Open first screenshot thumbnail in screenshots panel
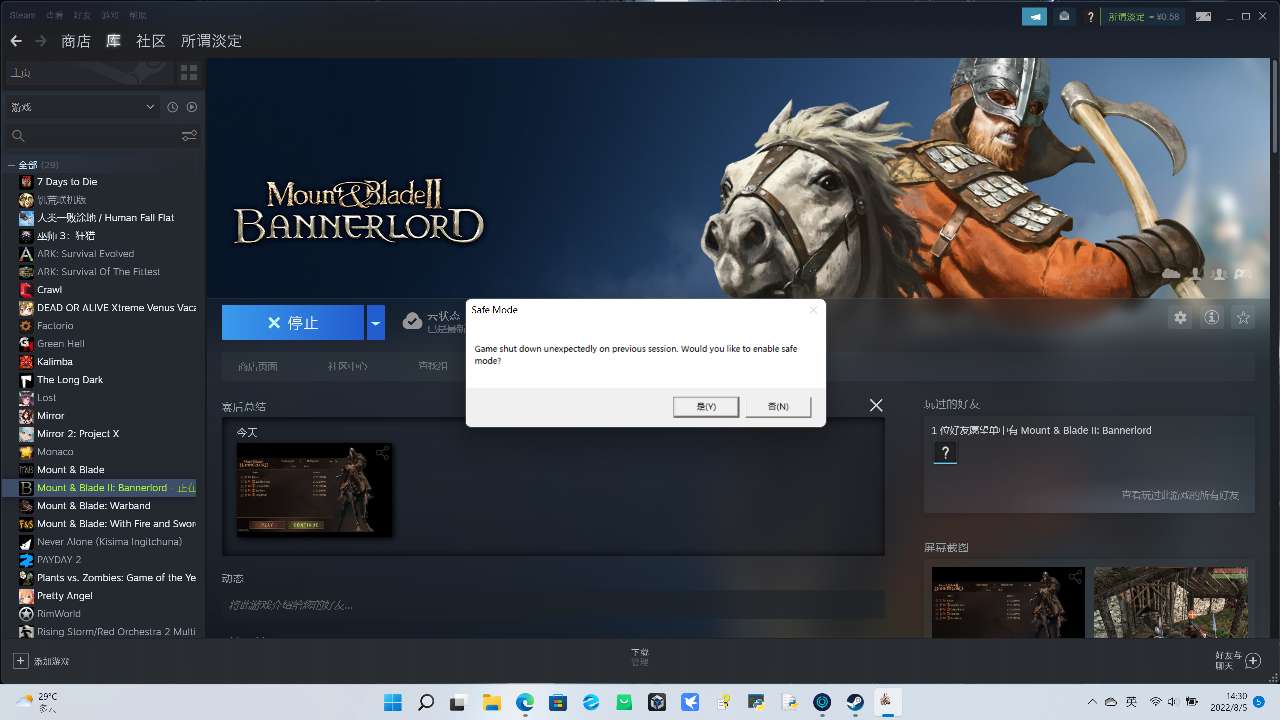The image size is (1280, 720). 1008,602
